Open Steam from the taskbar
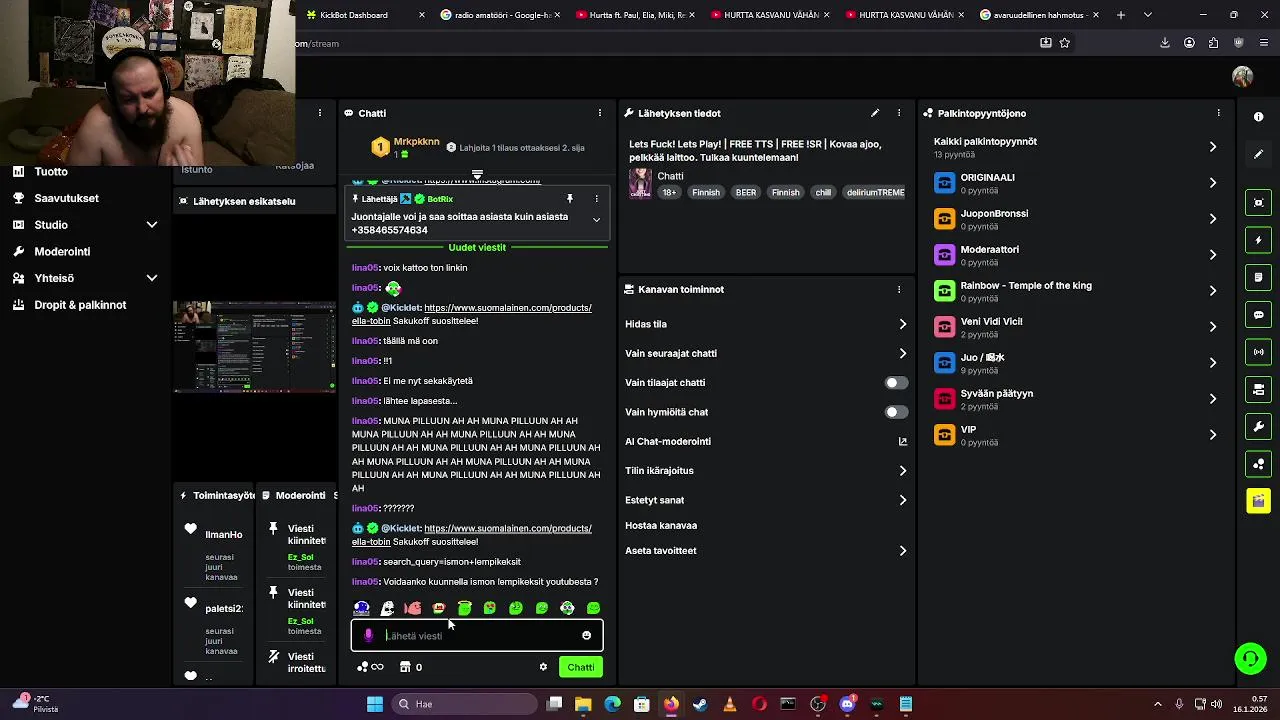The height and width of the screenshot is (720, 1280). (x=700, y=704)
